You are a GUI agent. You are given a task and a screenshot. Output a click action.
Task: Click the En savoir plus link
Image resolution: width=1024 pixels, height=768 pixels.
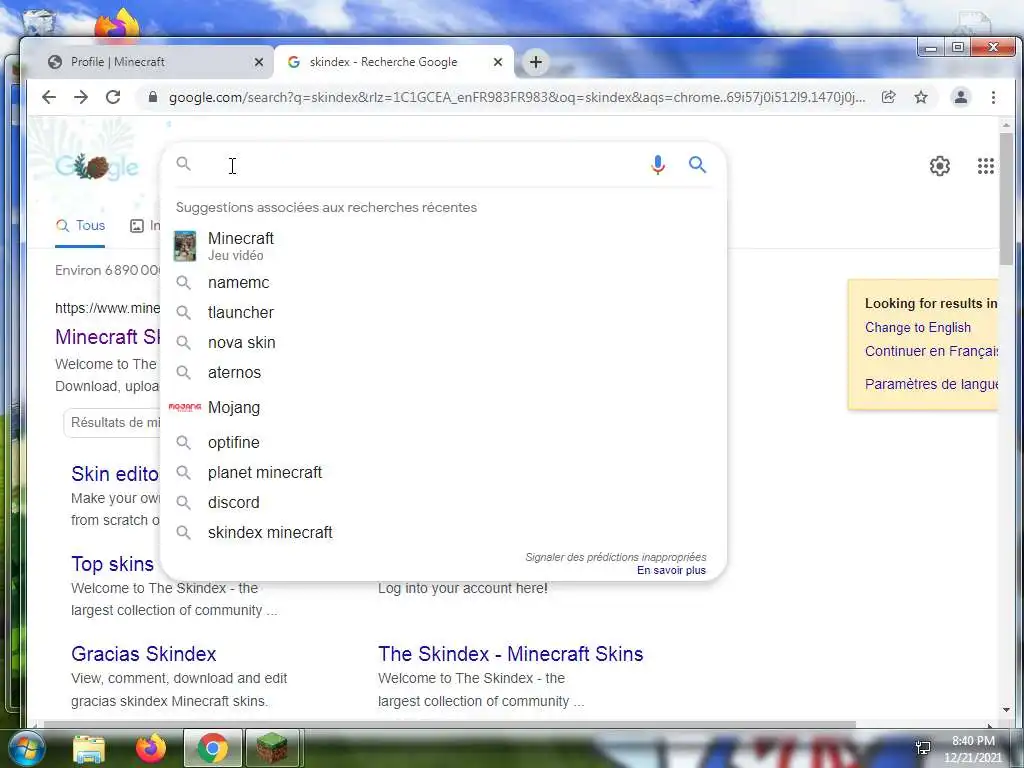[x=671, y=571]
